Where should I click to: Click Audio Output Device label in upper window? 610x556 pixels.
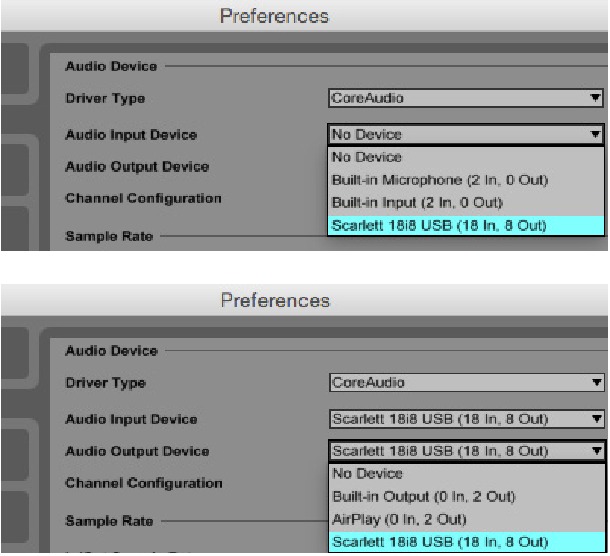pyautogui.click(x=137, y=167)
